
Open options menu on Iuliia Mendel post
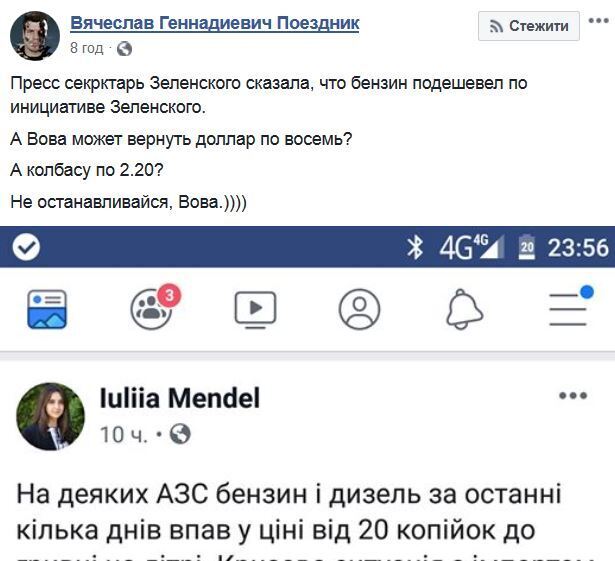point(573,396)
